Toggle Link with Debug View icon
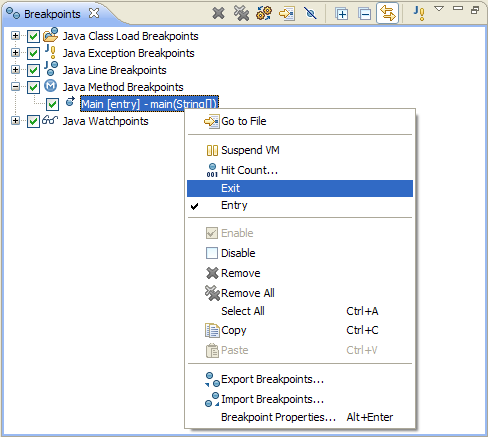The width and height of the screenshot is (488, 437). (388, 13)
